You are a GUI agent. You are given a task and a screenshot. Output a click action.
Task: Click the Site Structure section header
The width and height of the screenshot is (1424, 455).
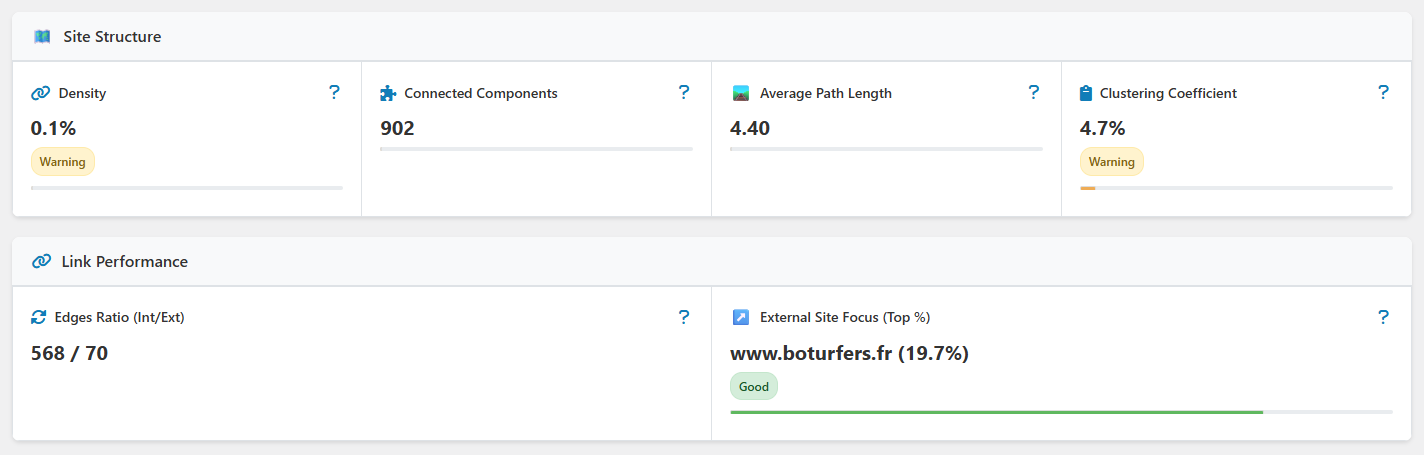[x=712, y=37]
